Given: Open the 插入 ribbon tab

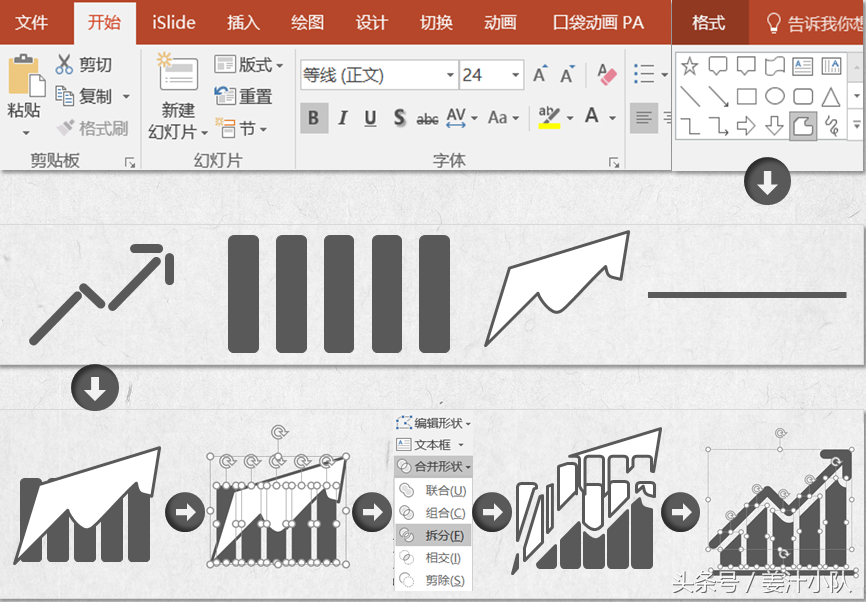Looking at the screenshot, I should pyautogui.click(x=243, y=23).
